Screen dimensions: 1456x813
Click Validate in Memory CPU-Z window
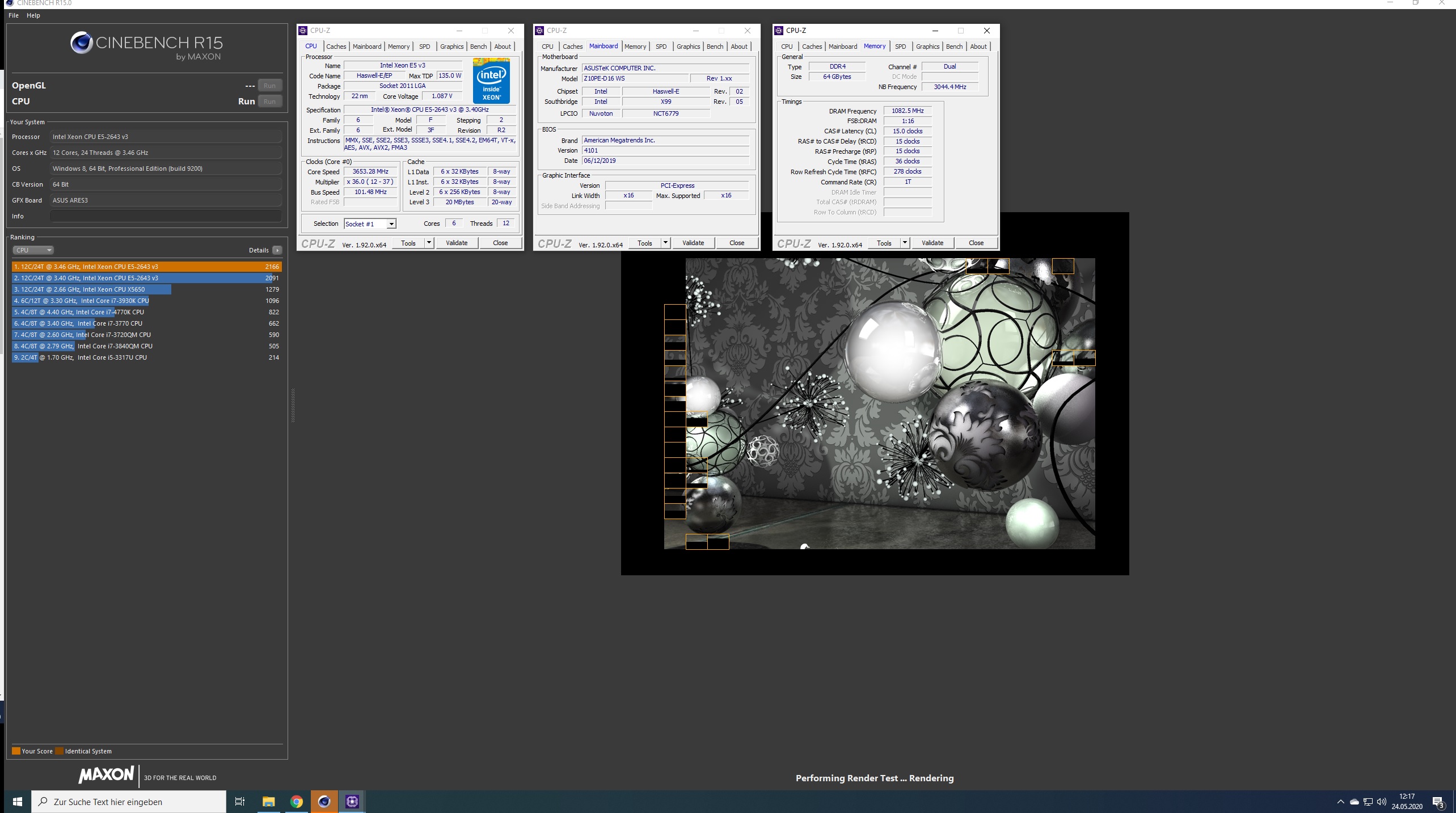tap(932, 243)
